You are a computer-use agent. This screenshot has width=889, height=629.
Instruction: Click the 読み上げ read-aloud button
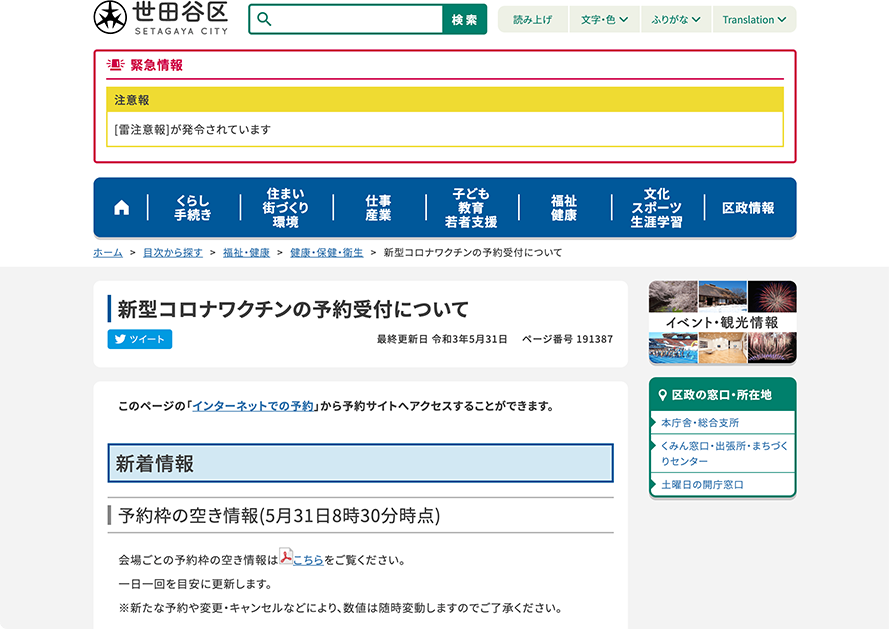click(x=532, y=19)
